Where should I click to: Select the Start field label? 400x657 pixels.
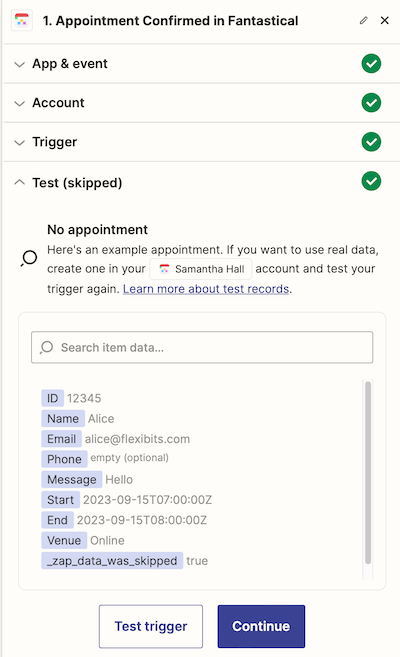point(60,500)
